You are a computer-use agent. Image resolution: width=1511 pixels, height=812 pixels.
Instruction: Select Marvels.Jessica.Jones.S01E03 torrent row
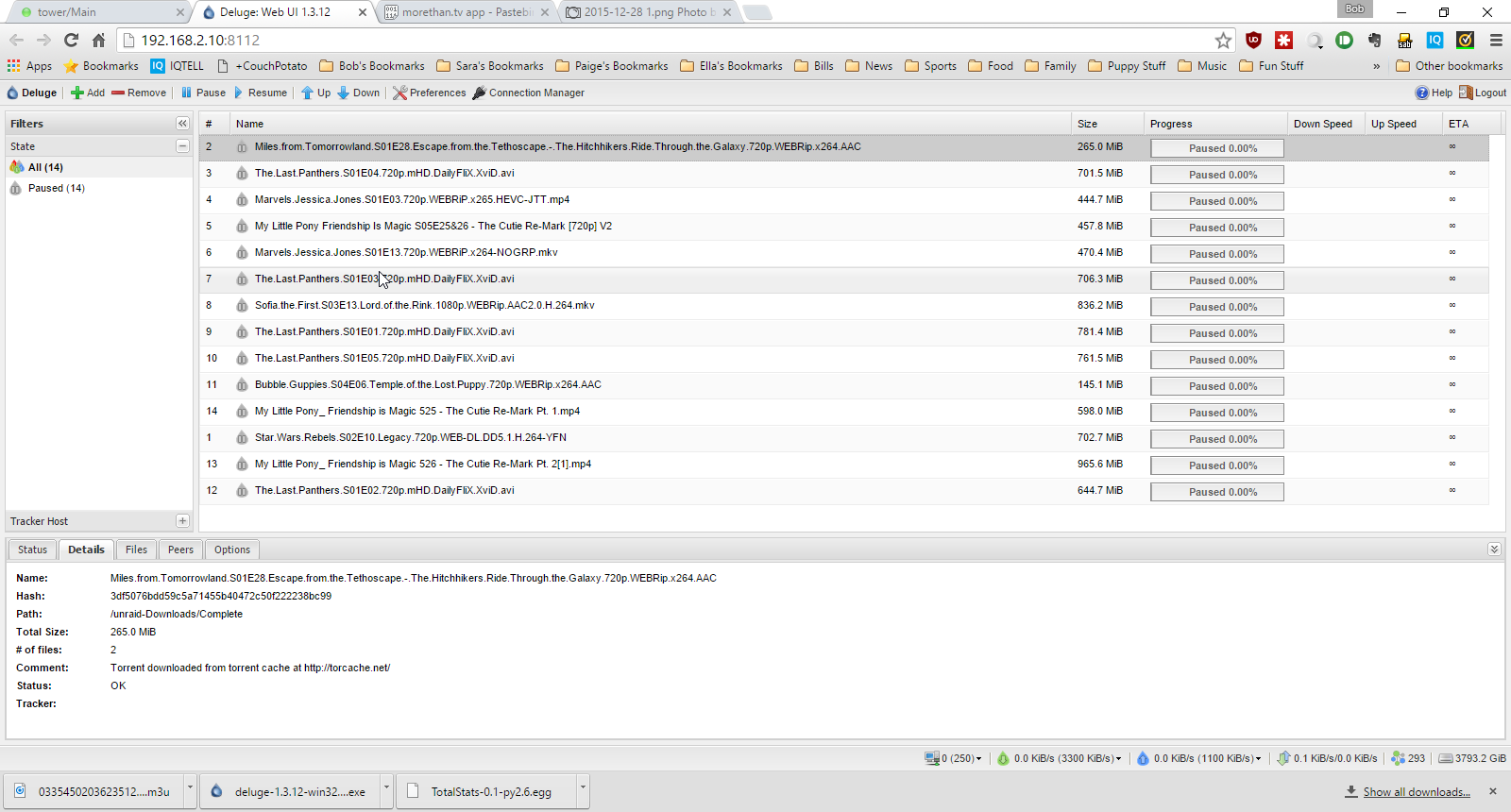pyautogui.click(x=844, y=200)
